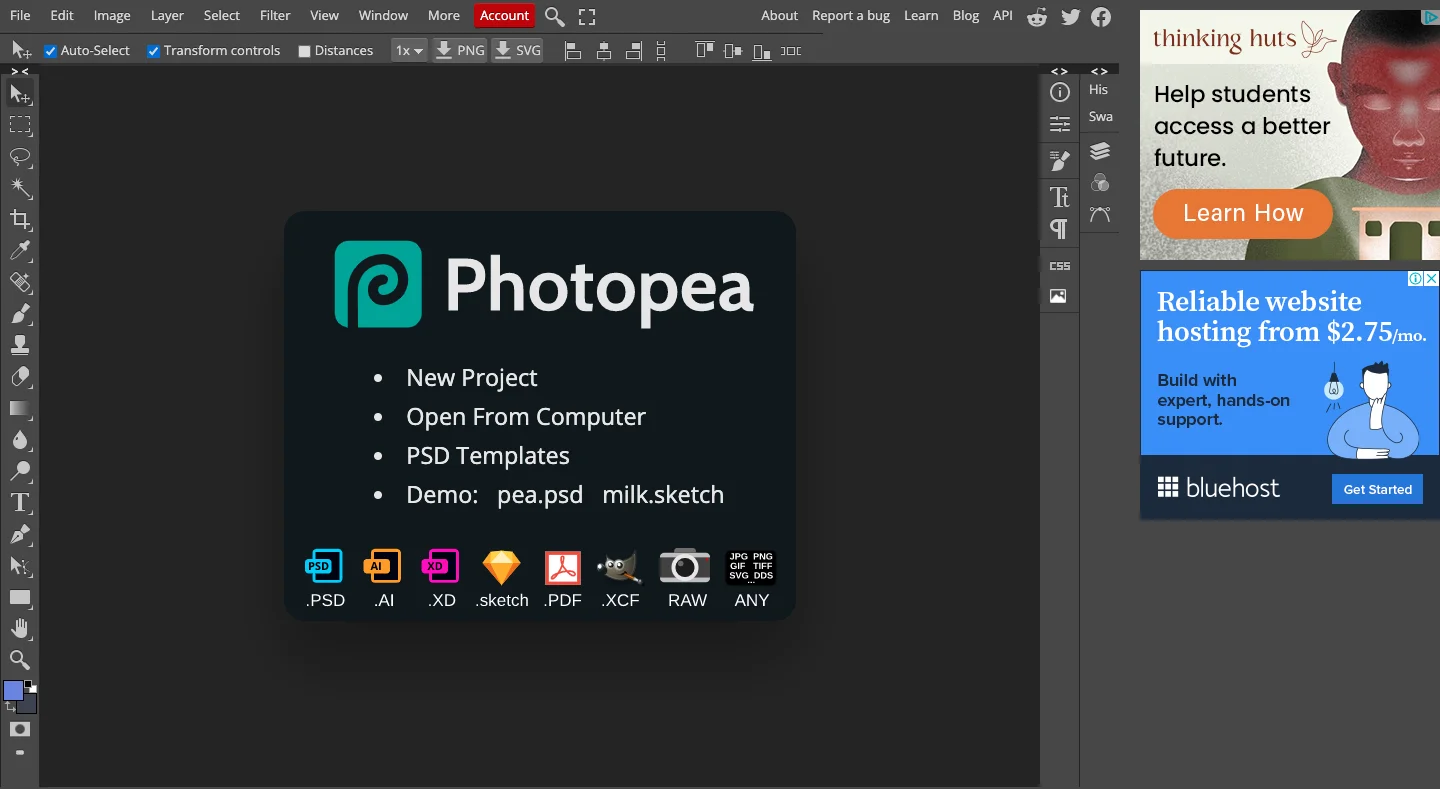This screenshot has height=789, width=1440.
Task: Open the History panel tab labeled His
Action: click(x=1099, y=89)
